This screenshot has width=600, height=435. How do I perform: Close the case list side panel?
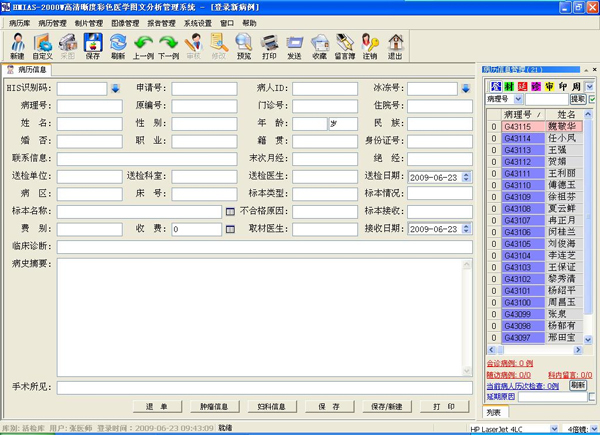[x=595, y=70]
